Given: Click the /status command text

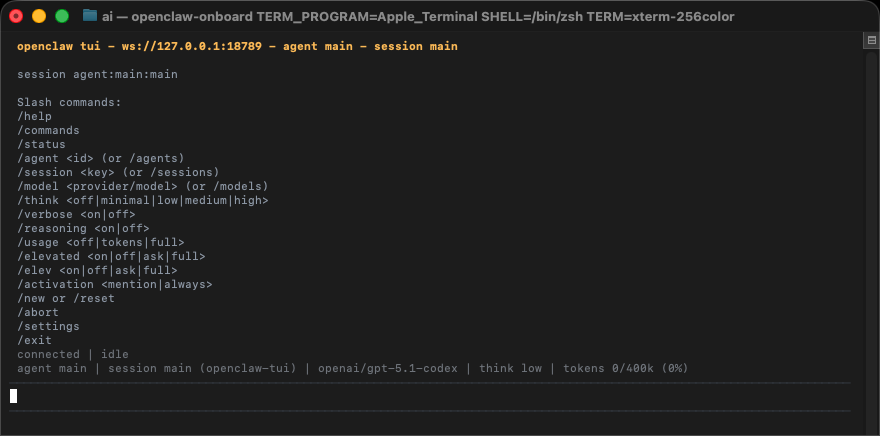Looking at the screenshot, I should pyautogui.click(x=41, y=144).
